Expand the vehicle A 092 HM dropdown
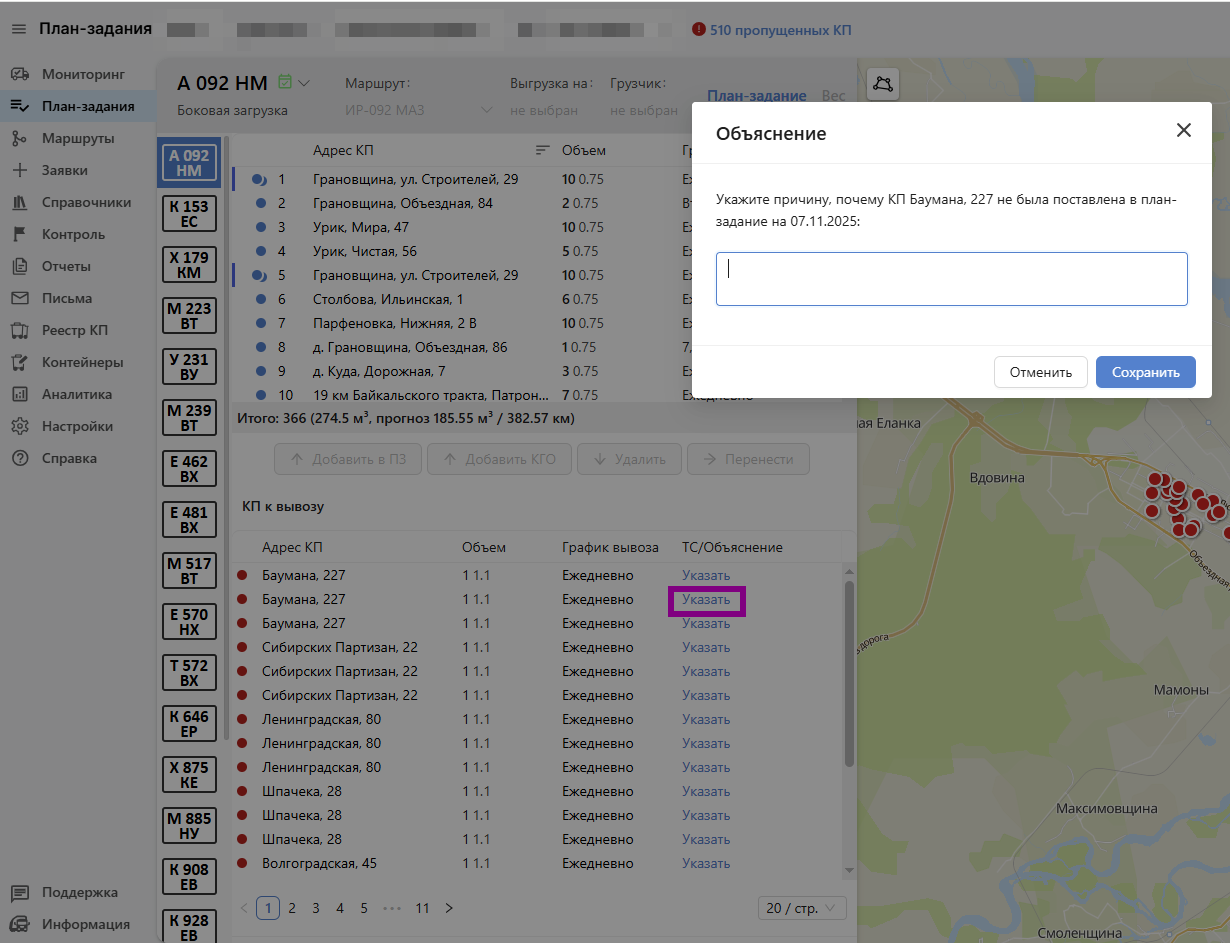This screenshot has height=943, width=1230. [304, 83]
